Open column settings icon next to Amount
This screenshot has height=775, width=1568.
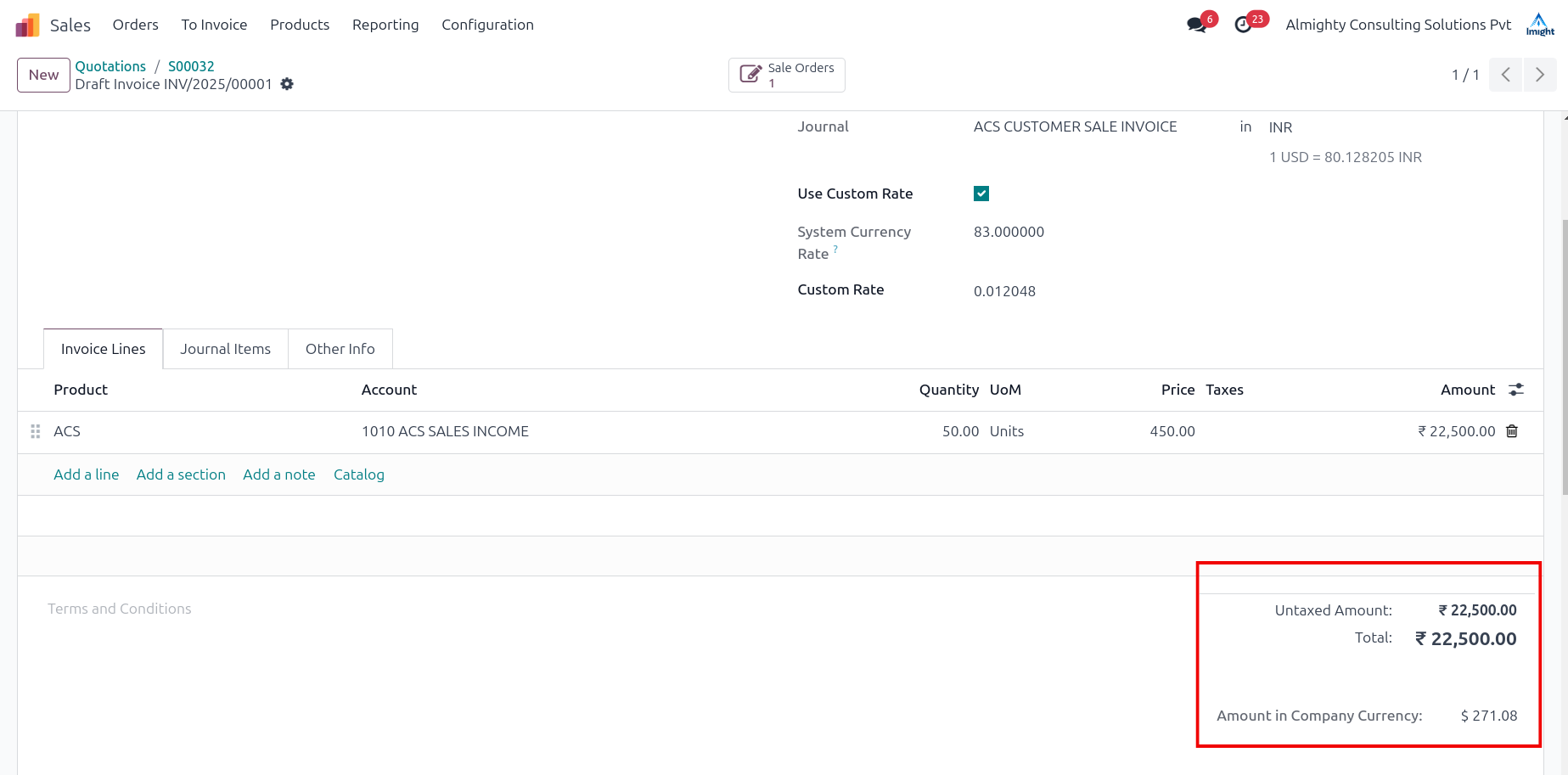point(1516,390)
